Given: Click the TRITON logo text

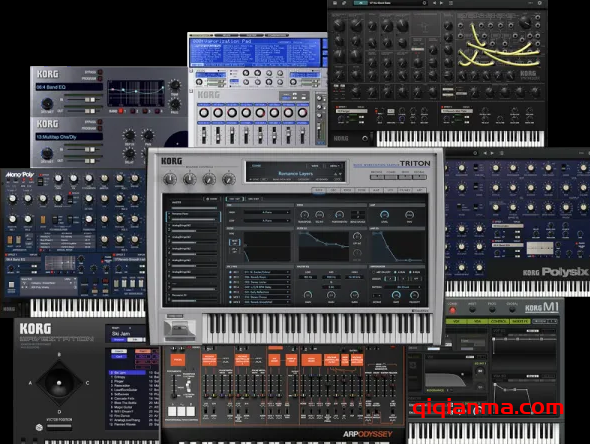Looking at the screenshot, I should (x=415, y=164).
